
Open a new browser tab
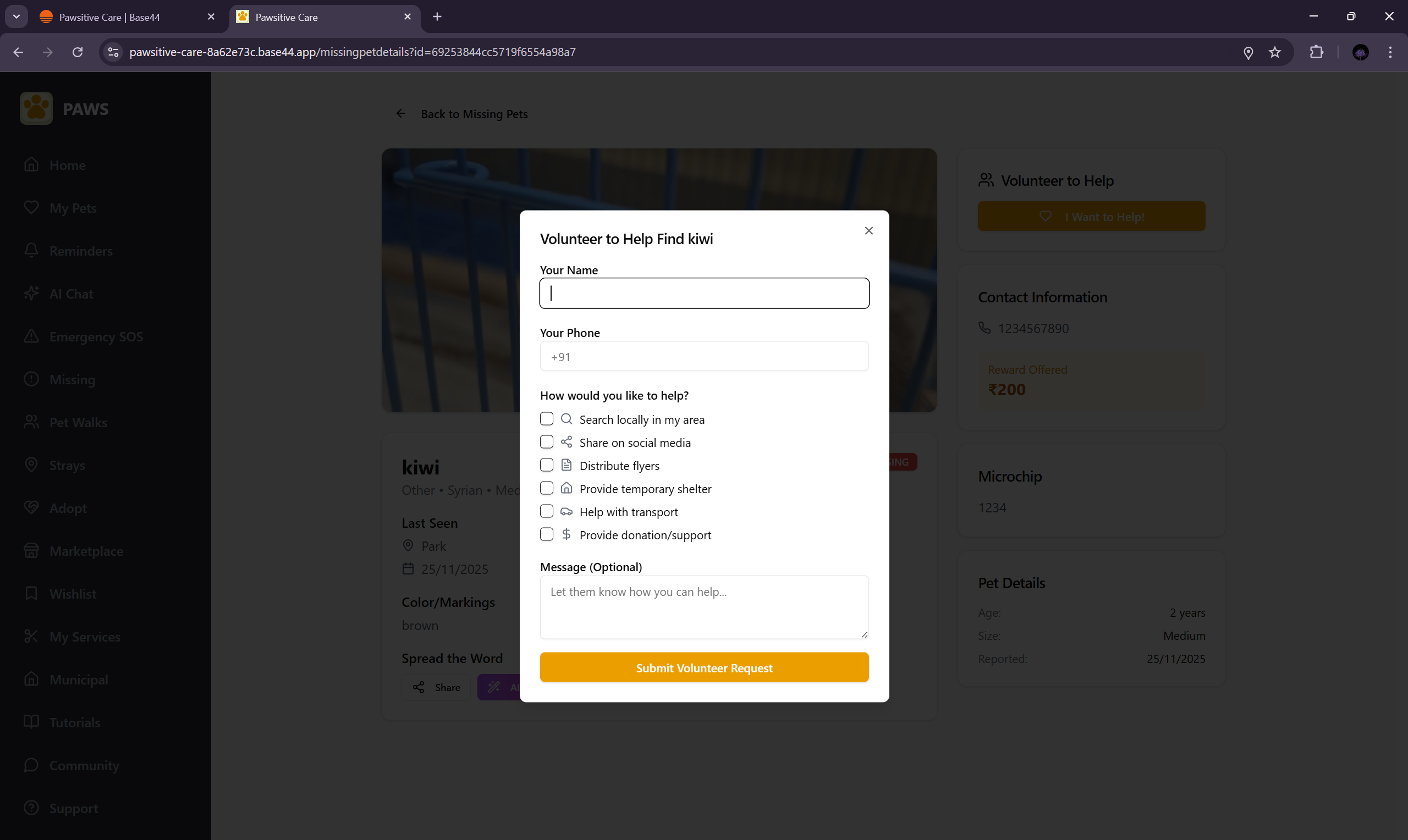tap(437, 16)
